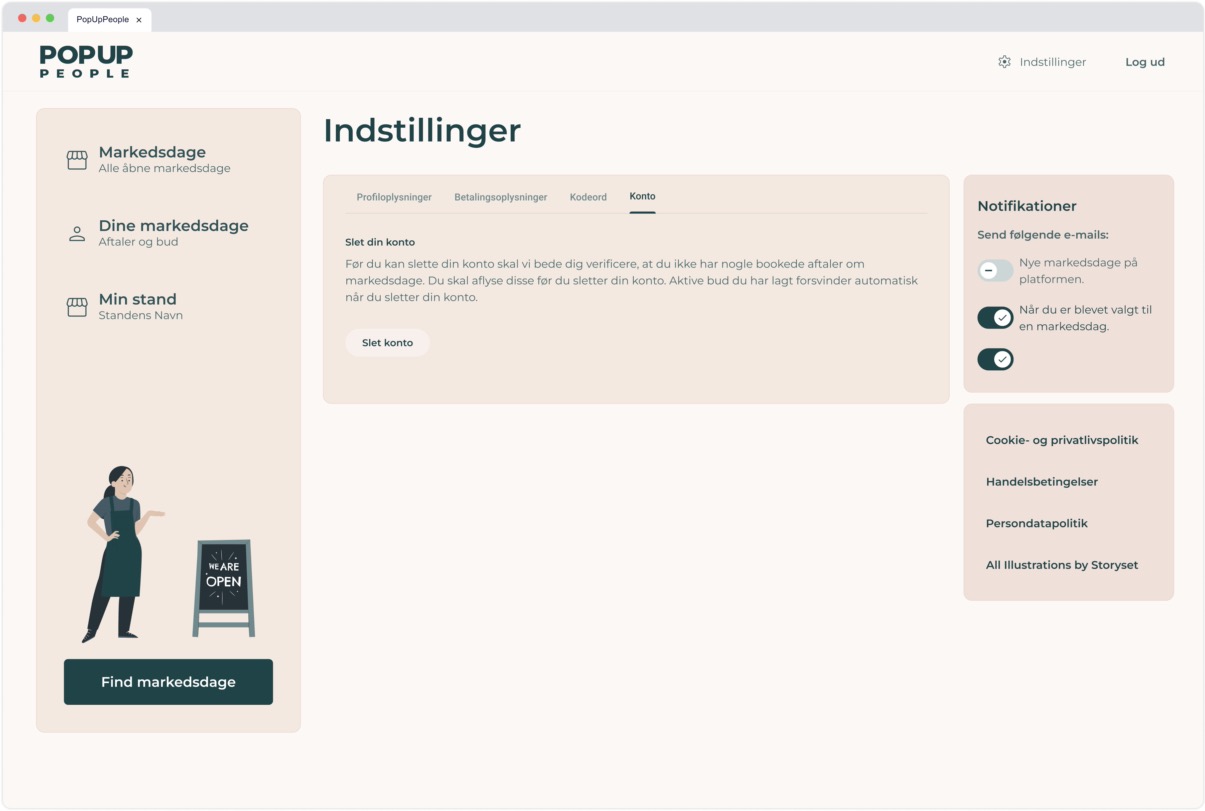Enable emails for new markedsdage on platform

coord(995,271)
